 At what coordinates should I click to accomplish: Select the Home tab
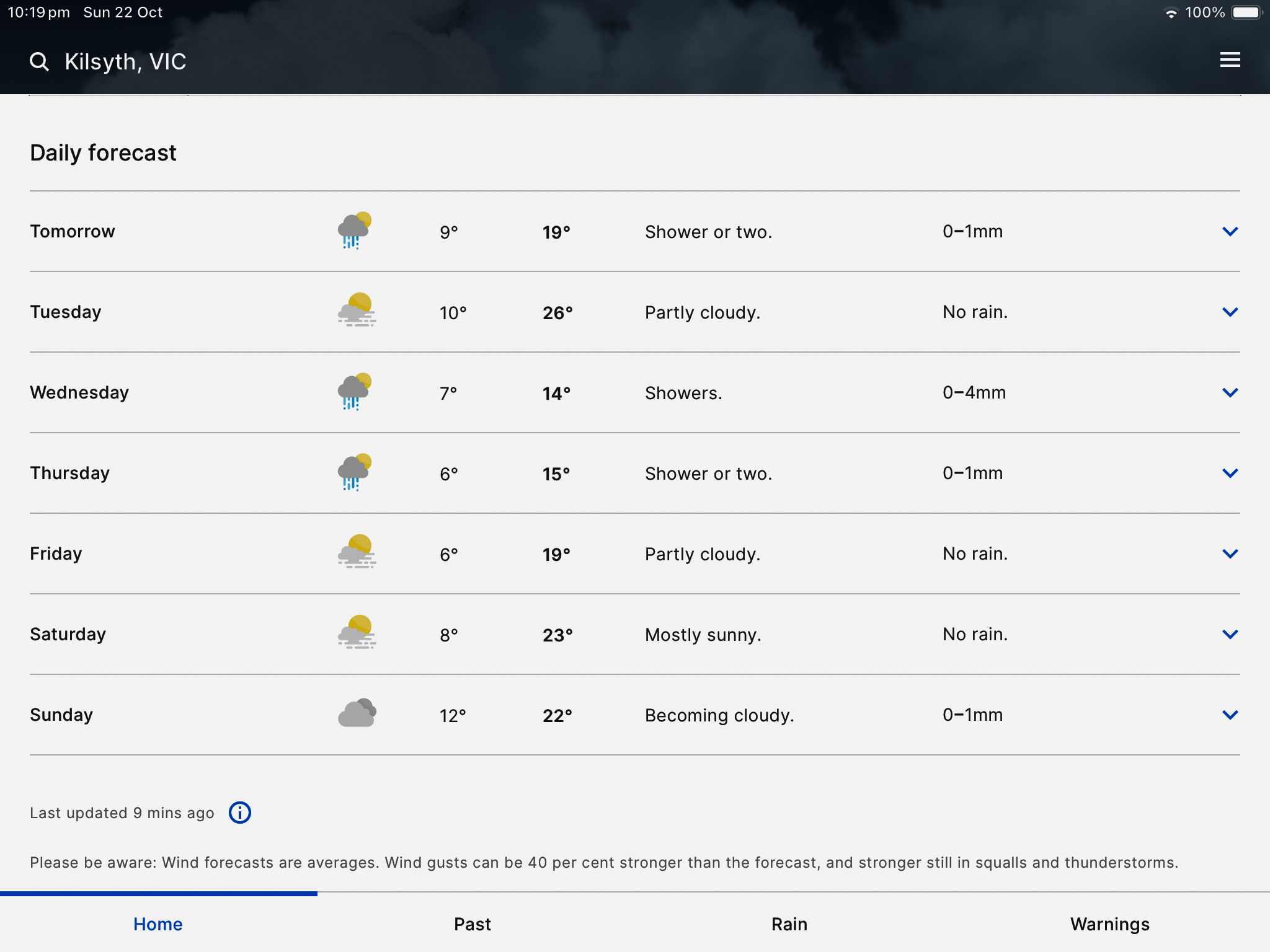point(158,924)
